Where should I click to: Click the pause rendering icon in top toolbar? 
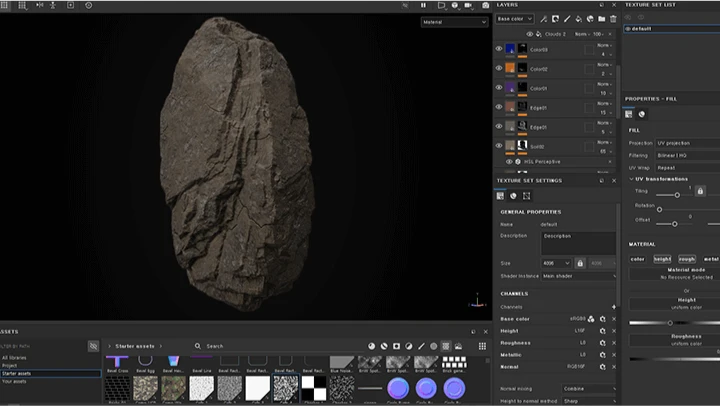click(x=423, y=6)
